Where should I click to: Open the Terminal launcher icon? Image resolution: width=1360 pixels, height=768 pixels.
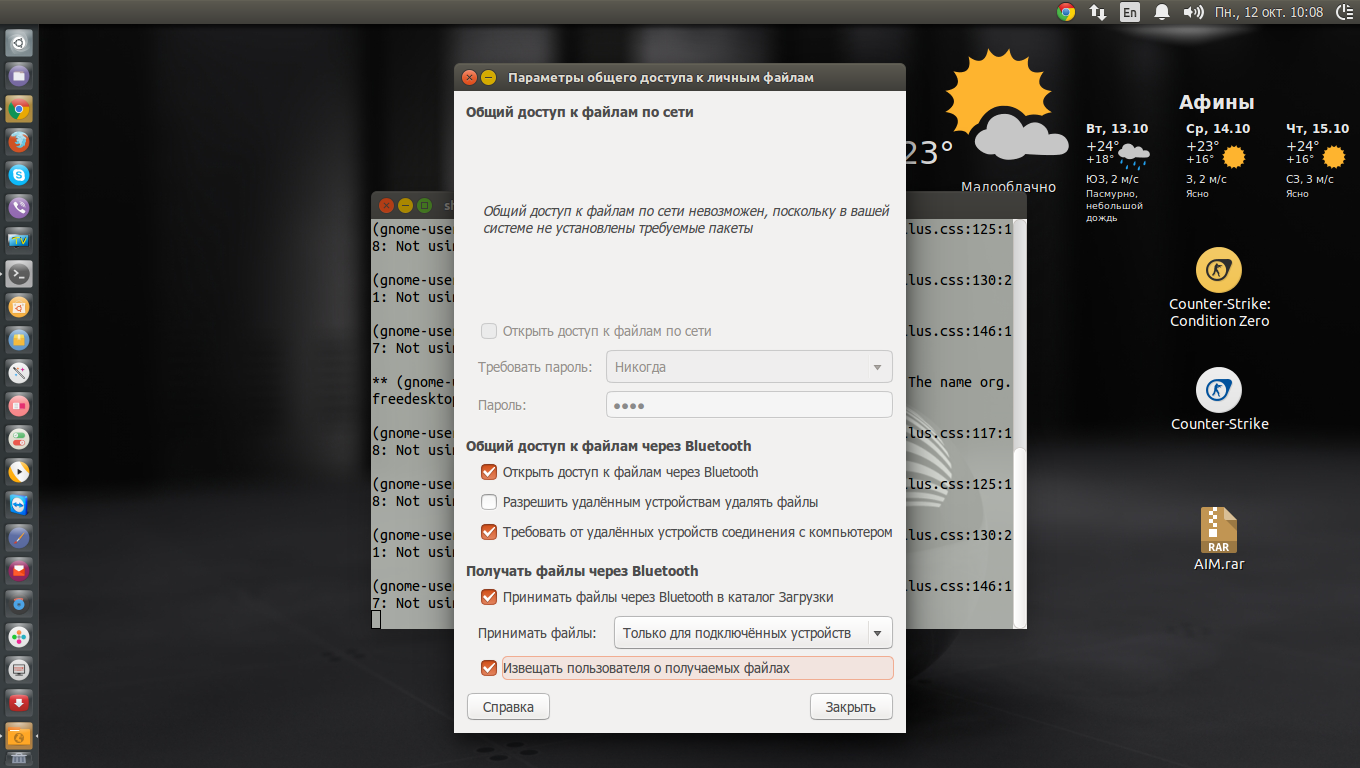pyautogui.click(x=19, y=274)
